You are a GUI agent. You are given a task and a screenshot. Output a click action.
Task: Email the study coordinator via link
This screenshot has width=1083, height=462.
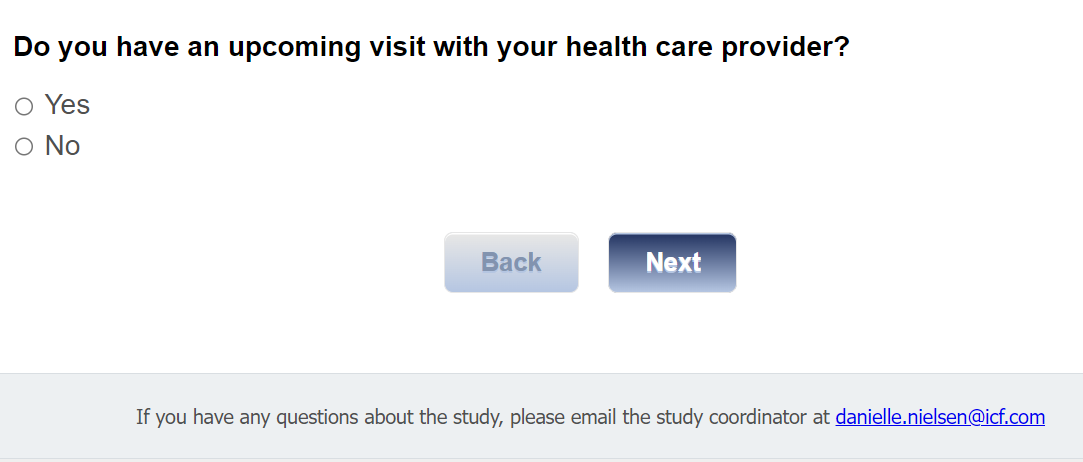[940, 417]
